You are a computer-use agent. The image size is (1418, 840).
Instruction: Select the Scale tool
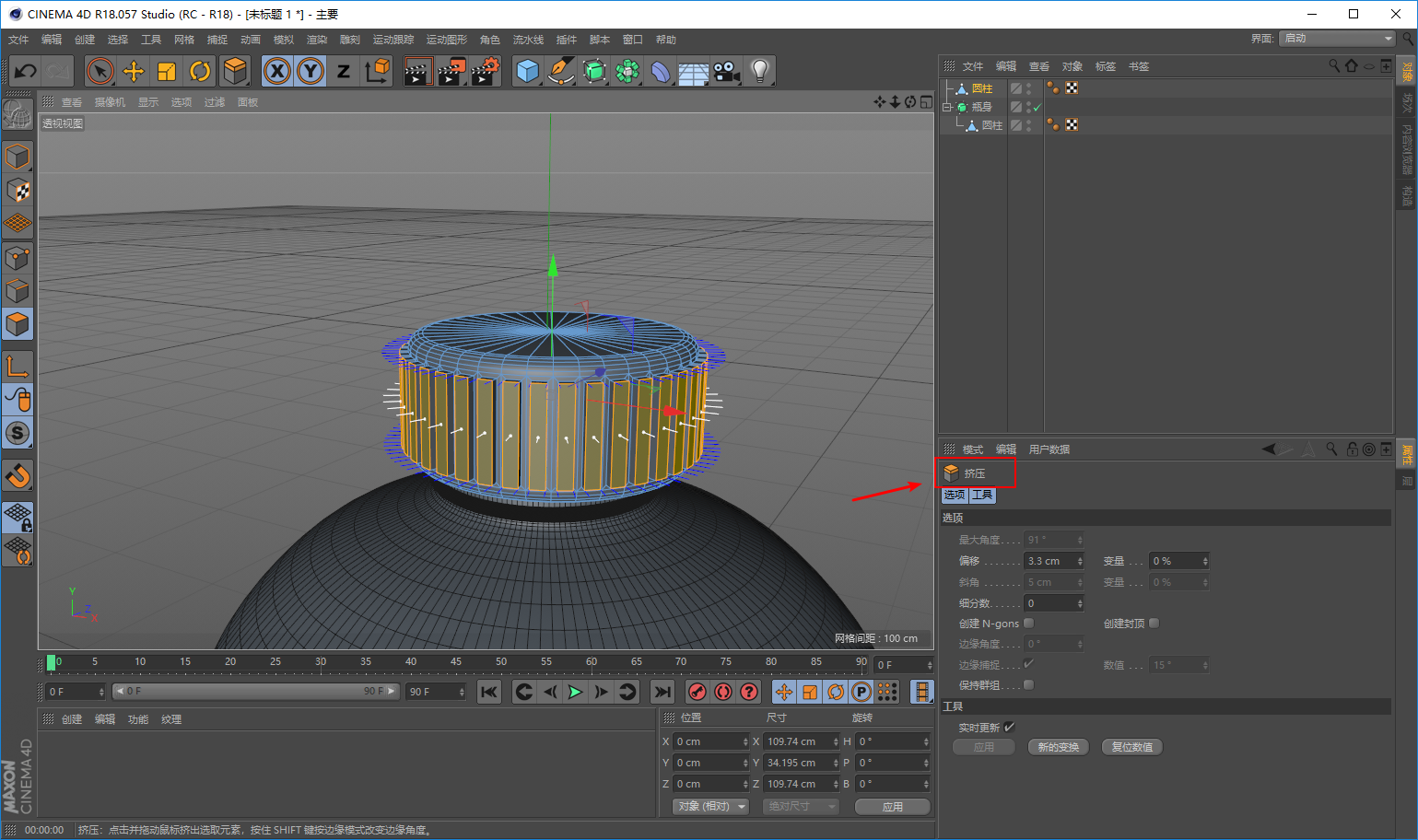tap(167, 71)
